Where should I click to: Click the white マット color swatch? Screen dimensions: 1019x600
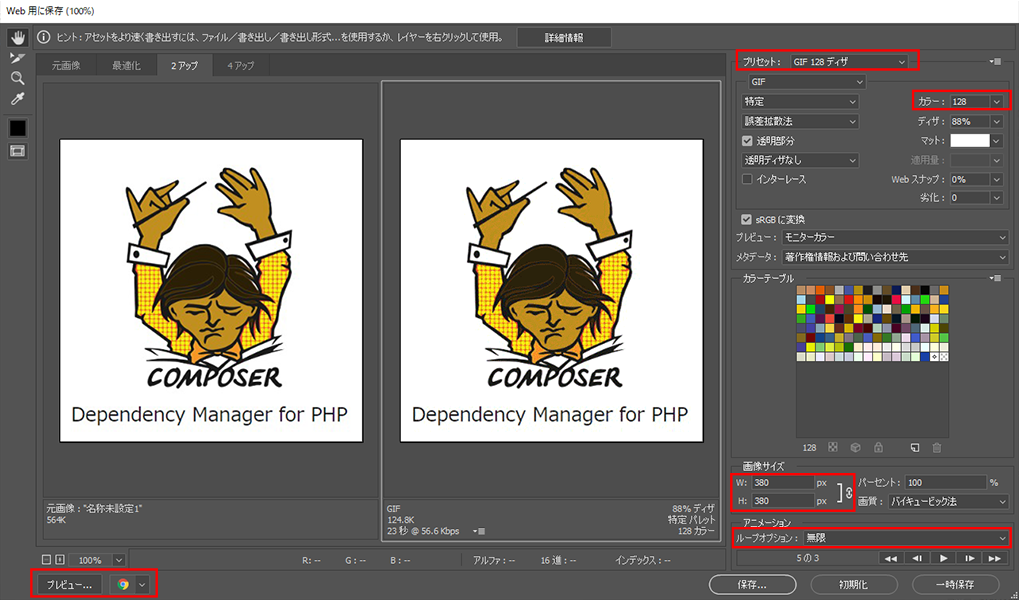click(x=970, y=140)
